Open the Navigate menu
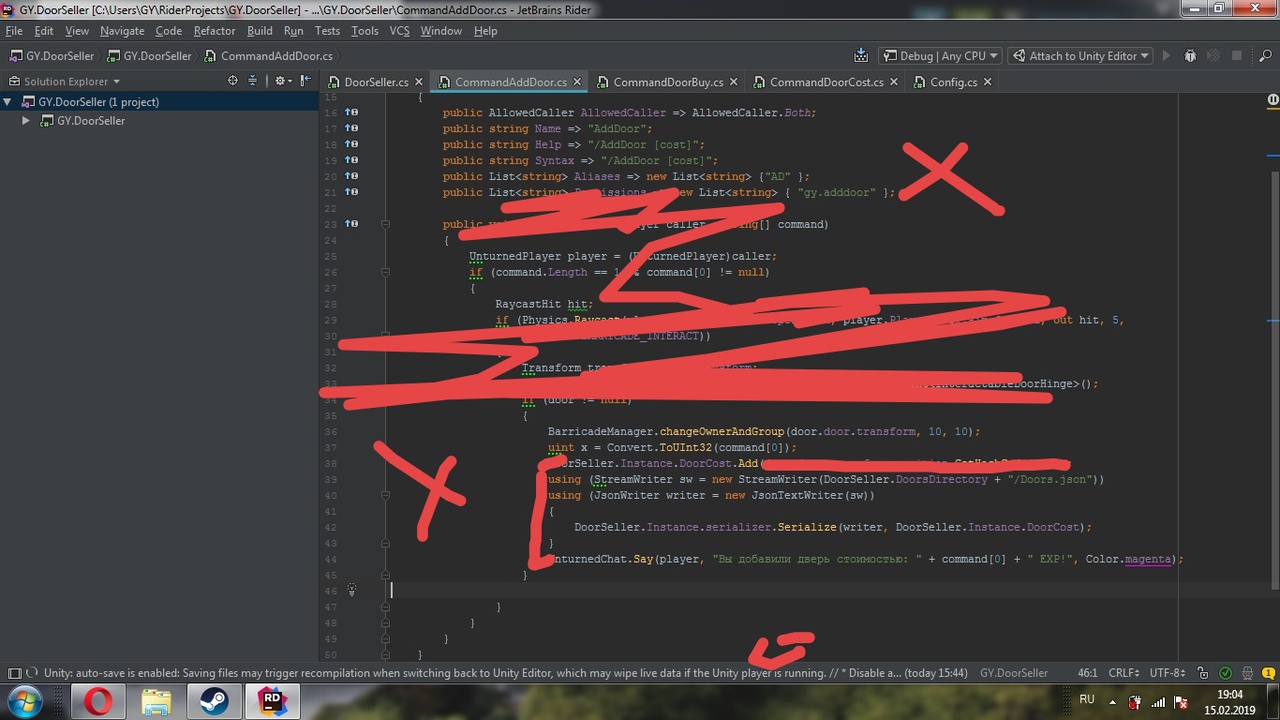 pyautogui.click(x=122, y=31)
